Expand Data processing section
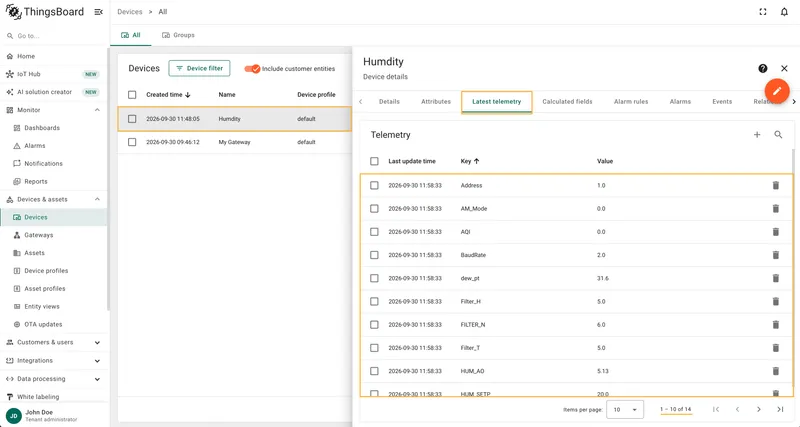This screenshot has width=800, height=427. [x=97, y=379]
